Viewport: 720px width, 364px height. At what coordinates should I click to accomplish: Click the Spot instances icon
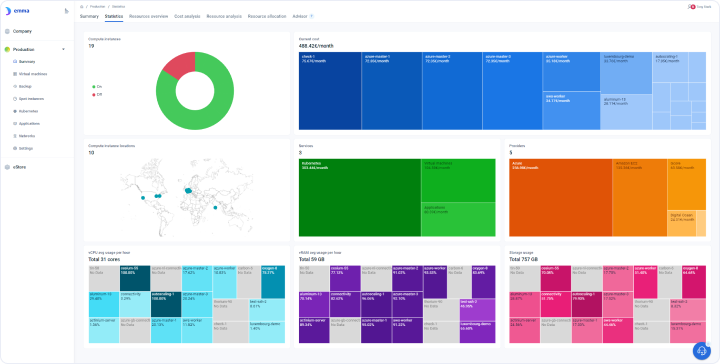[15, 99]
